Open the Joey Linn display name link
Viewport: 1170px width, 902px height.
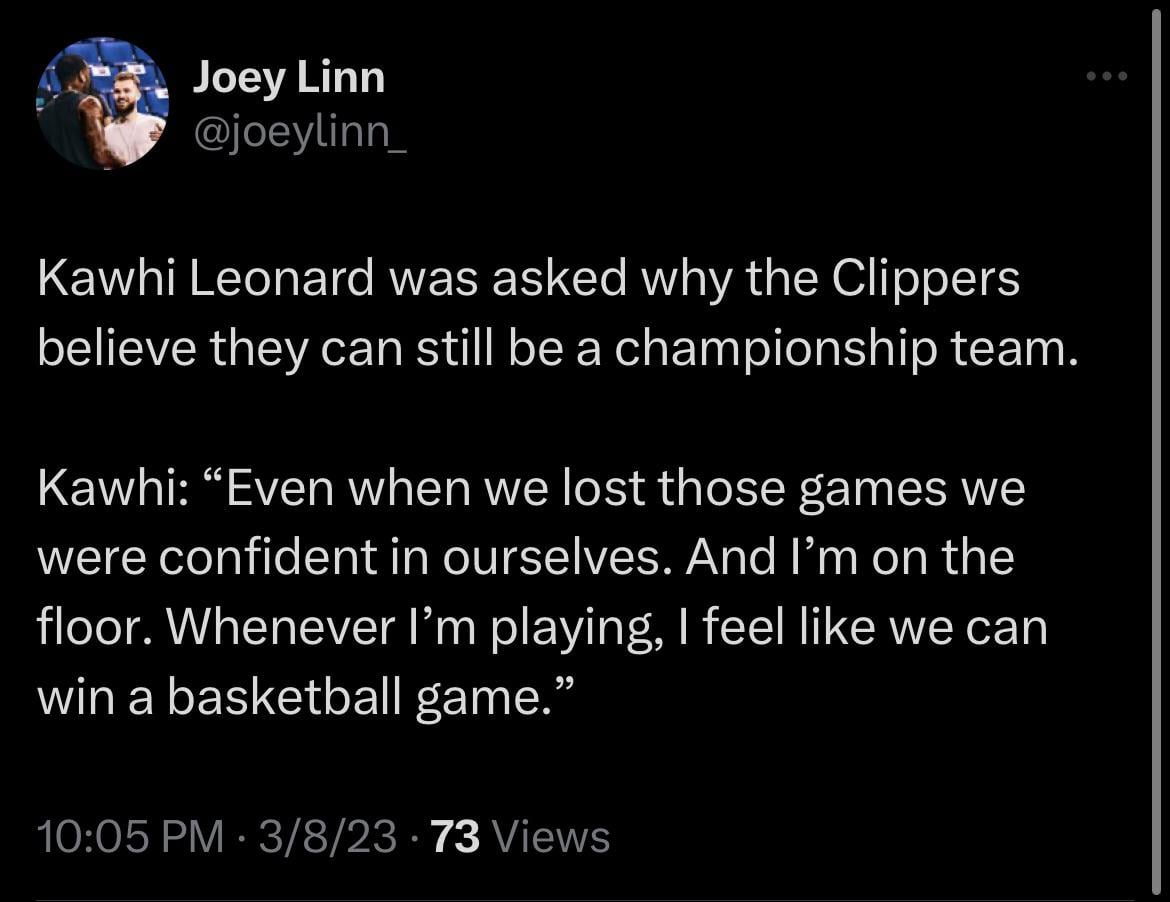tap(288, 77)
